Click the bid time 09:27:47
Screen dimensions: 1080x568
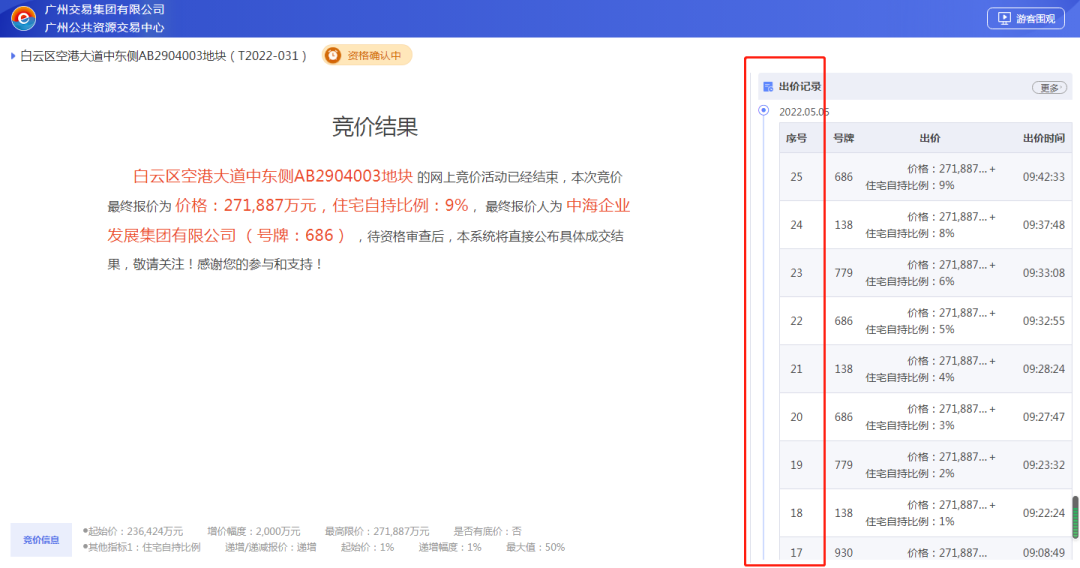[x=1043, y=417]
